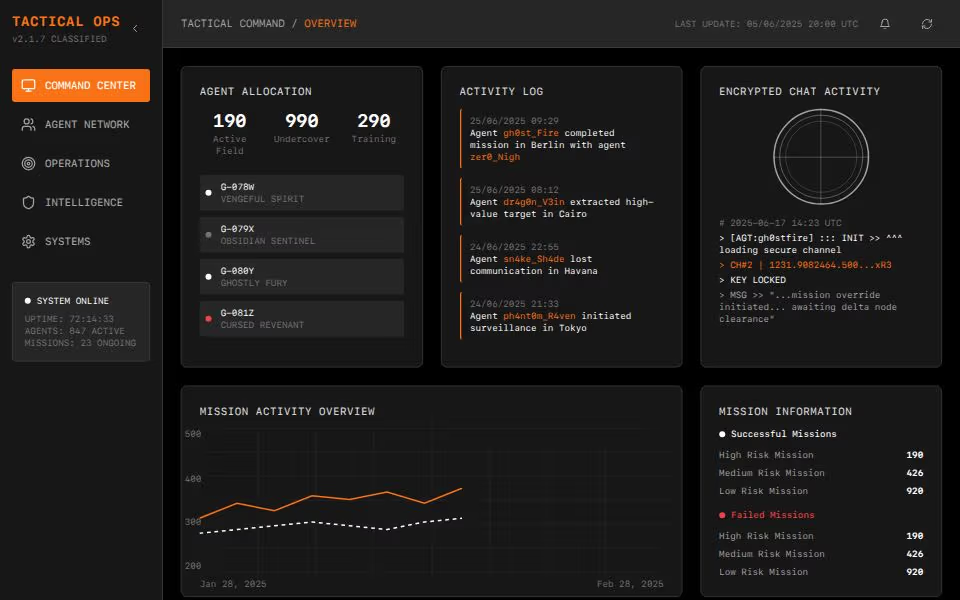960x600 pixels.
Task: Click the 24/06/2025 21:33 log timestamp
Action: 514,304
